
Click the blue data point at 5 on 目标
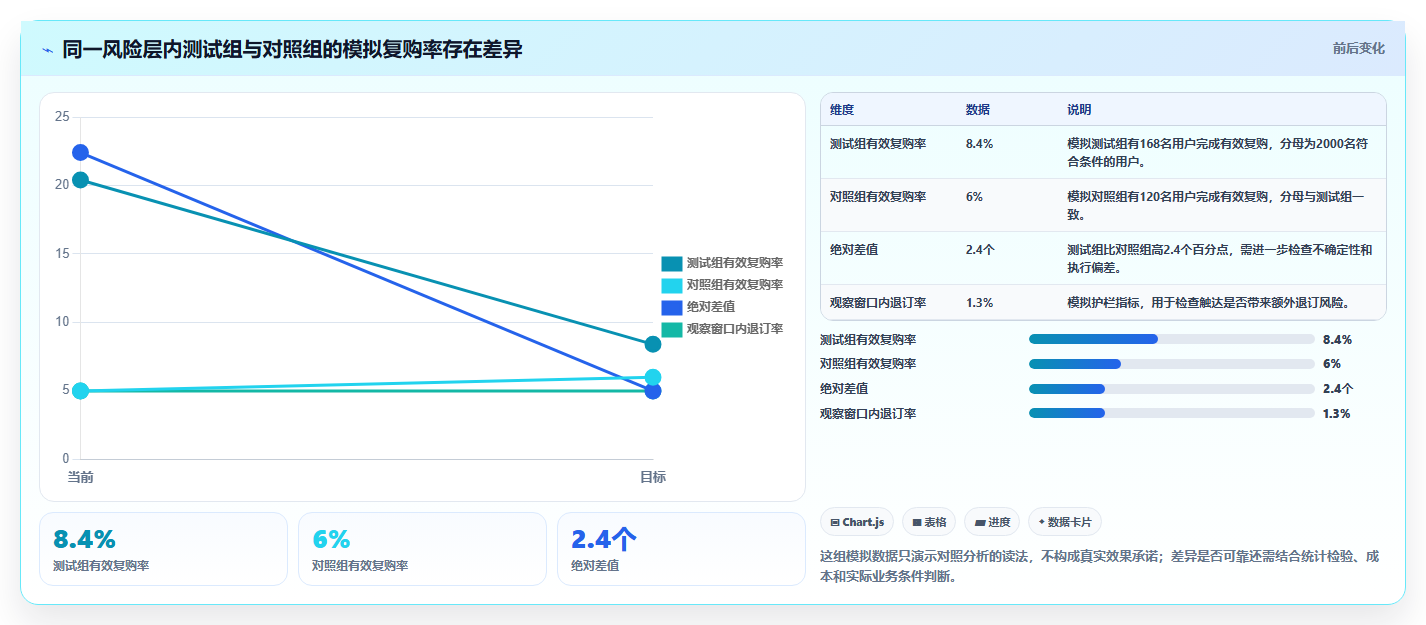[653, 391]
